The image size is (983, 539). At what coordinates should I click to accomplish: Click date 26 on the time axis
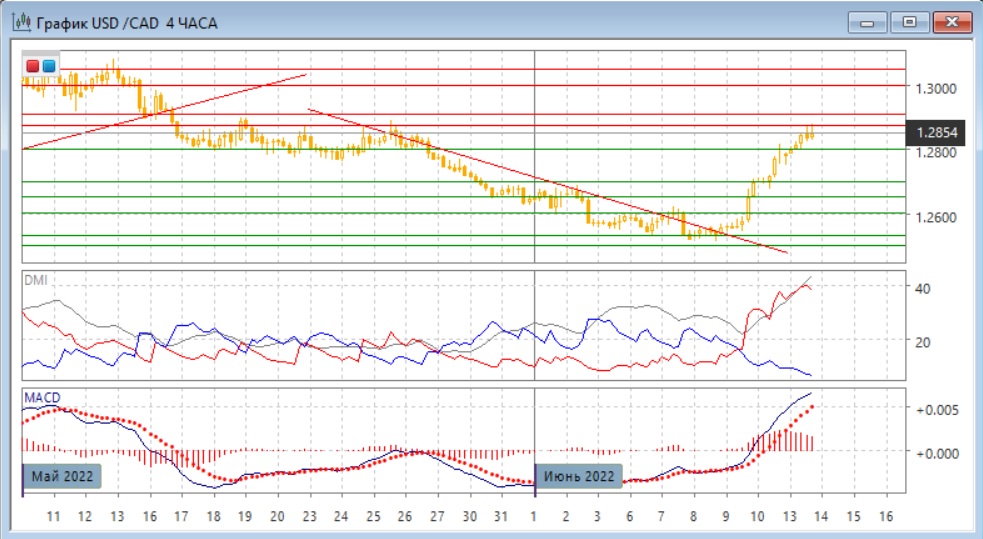click(405, 516)
